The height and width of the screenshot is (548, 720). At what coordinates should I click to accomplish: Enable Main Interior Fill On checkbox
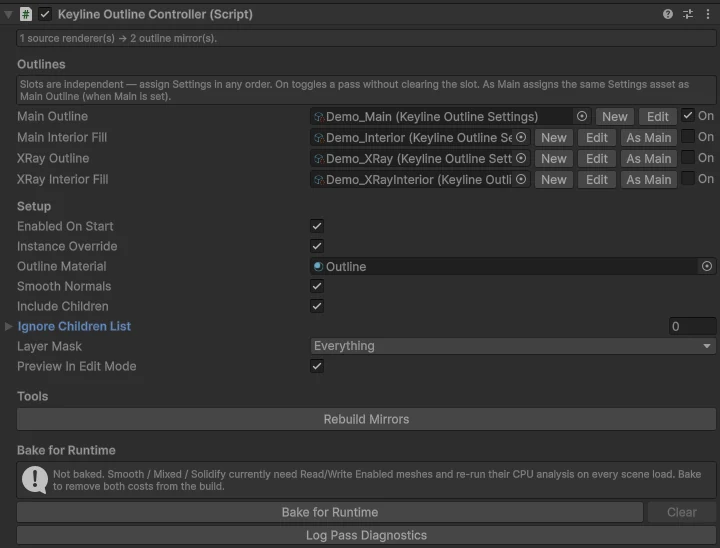(x=687, y=136)
